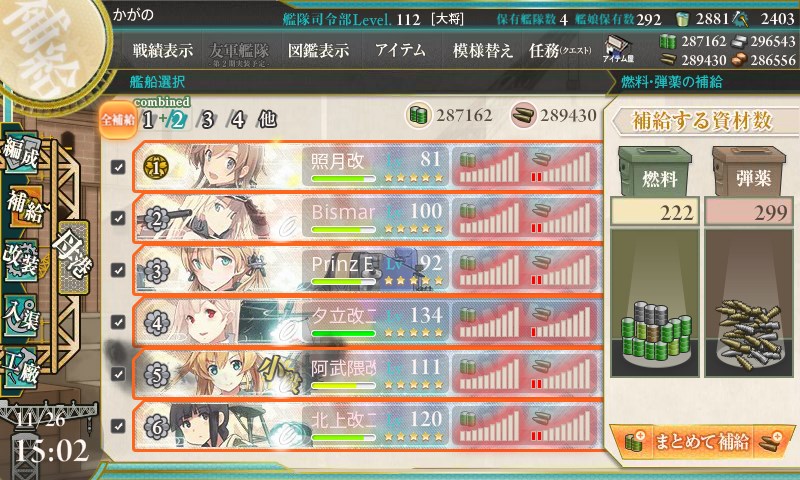Uncheck the checkbox for 照月改
The height and width of the screenshot is (480, 800).
pyautogui.click(x=118, y=167)
